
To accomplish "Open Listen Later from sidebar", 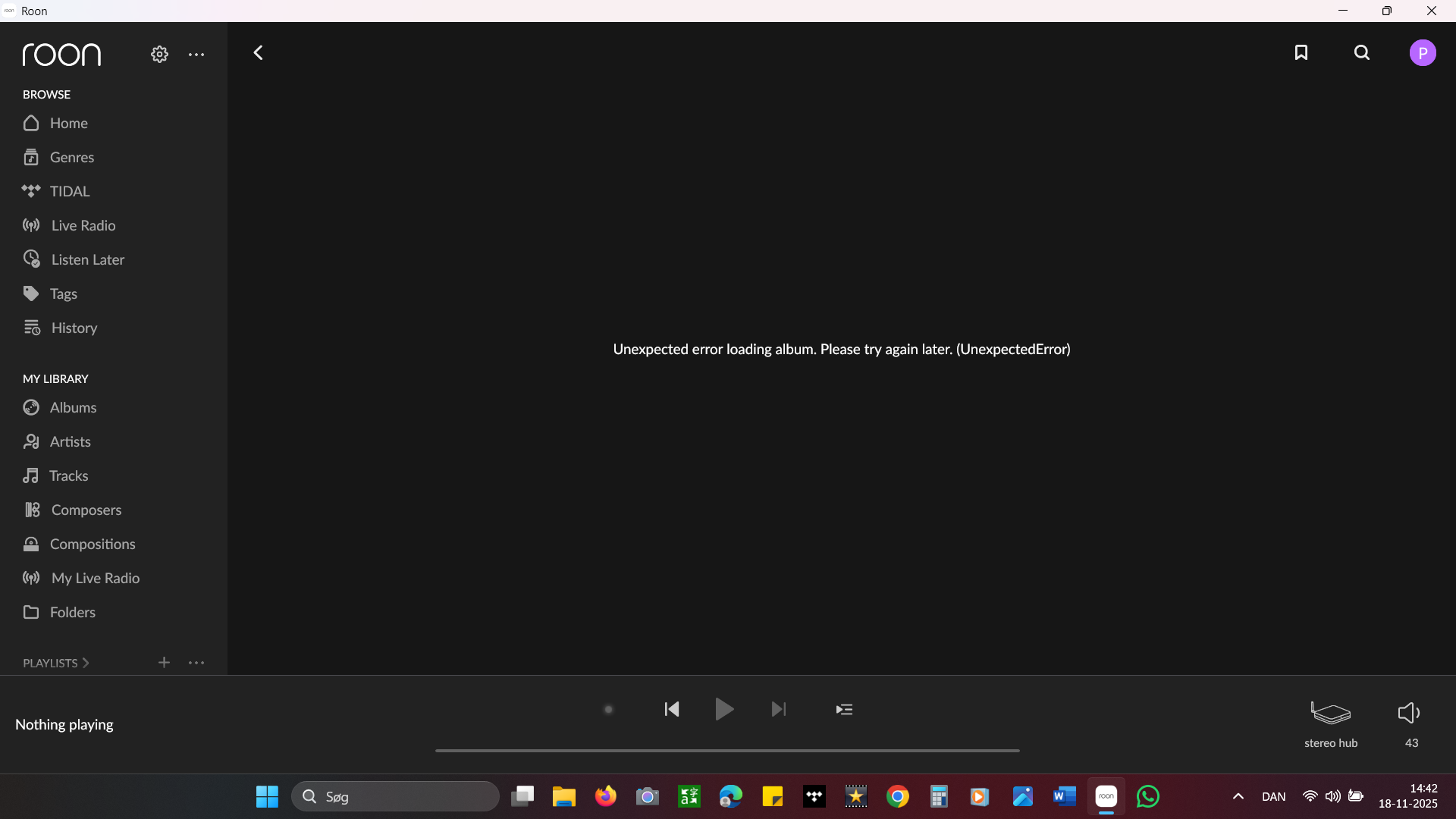I will tap(87, 259).
